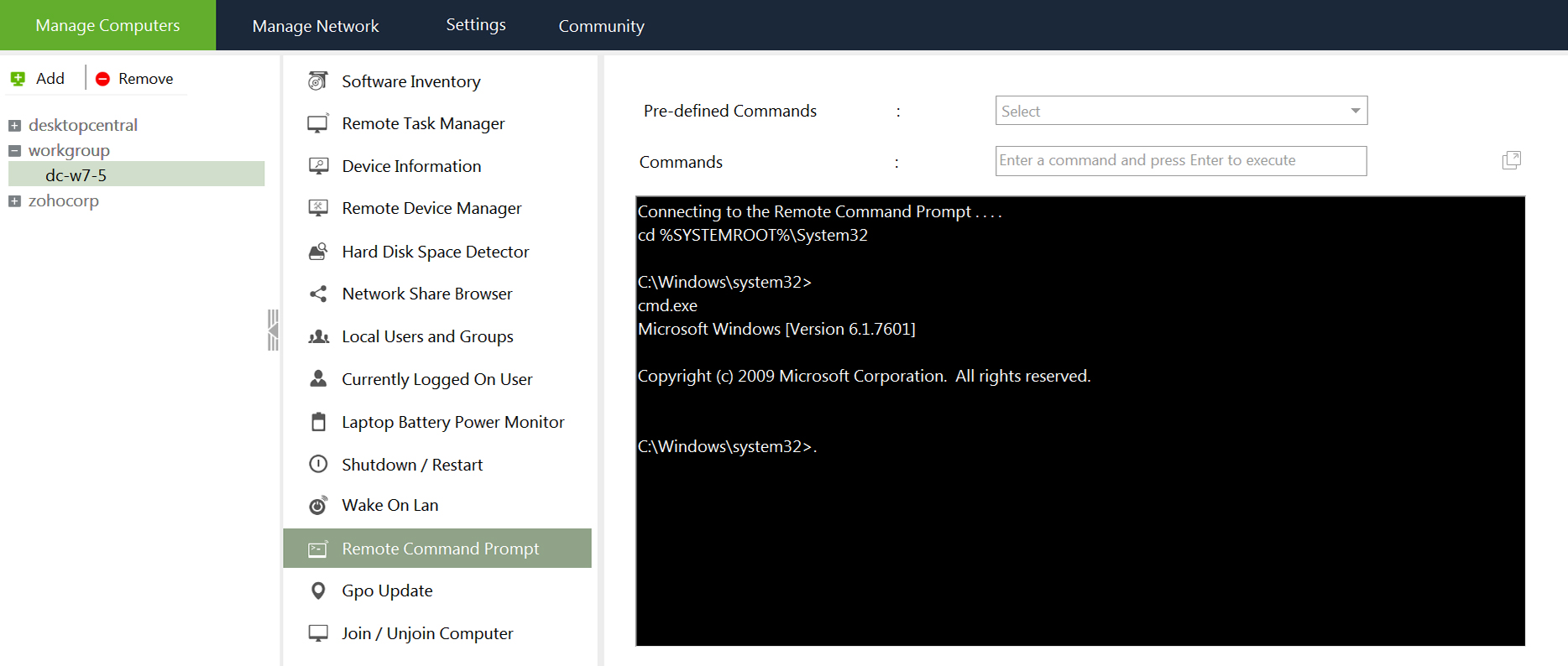
Task: Collapse the left panel using splitter handle
Action: tap(273, 330)
